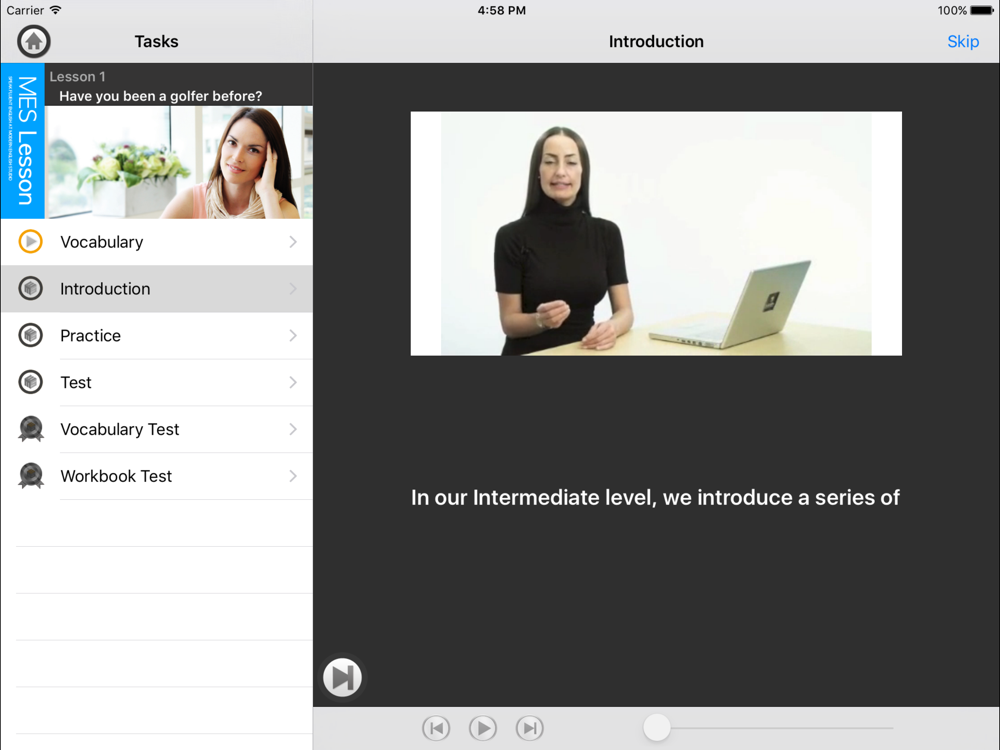Click the Workbook Test badge icon
This screenshot has width=1000, height=750.
click(x=31, y=476)
